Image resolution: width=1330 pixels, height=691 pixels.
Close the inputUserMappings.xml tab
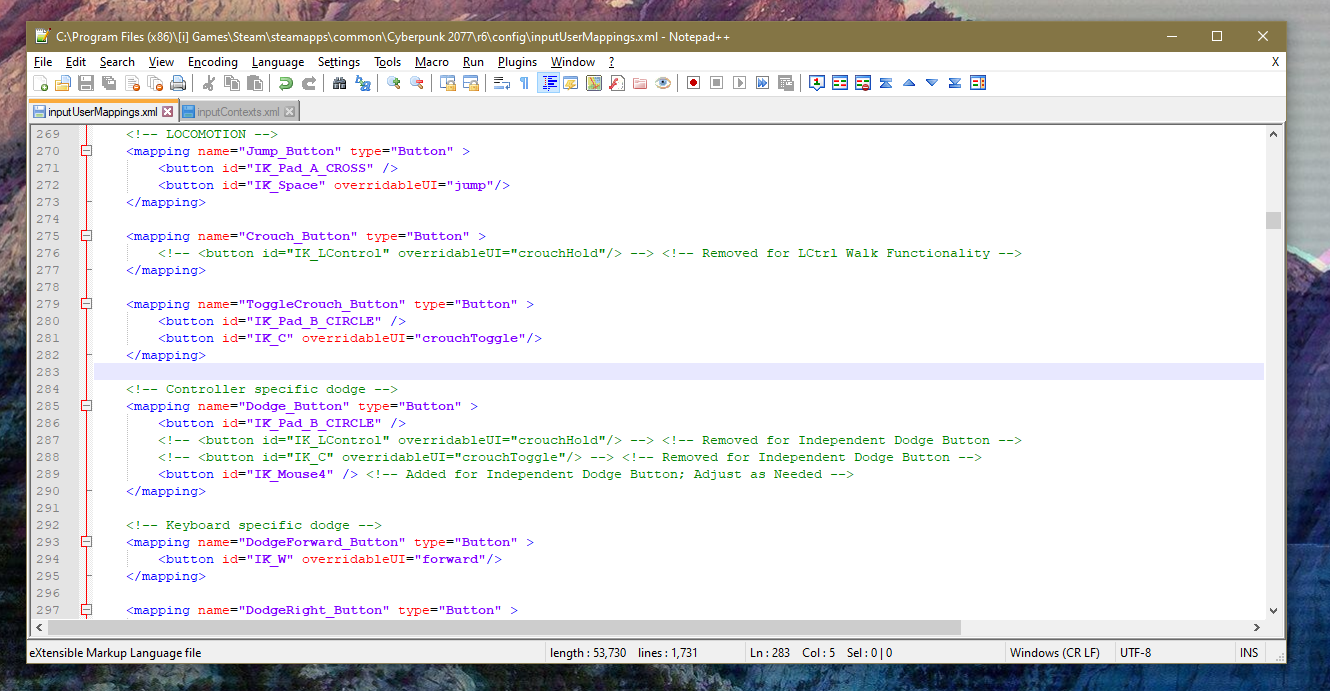[168, 112]
